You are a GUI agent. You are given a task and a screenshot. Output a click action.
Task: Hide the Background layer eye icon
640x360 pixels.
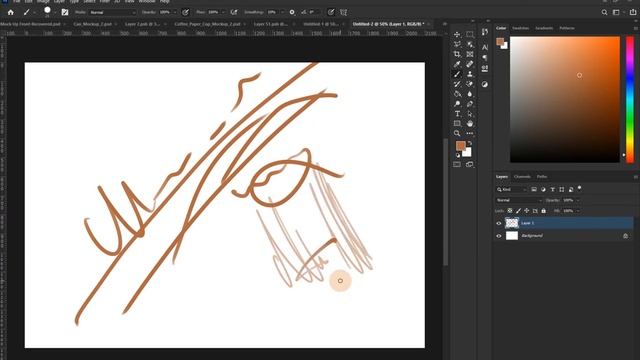tap(498, 236)
